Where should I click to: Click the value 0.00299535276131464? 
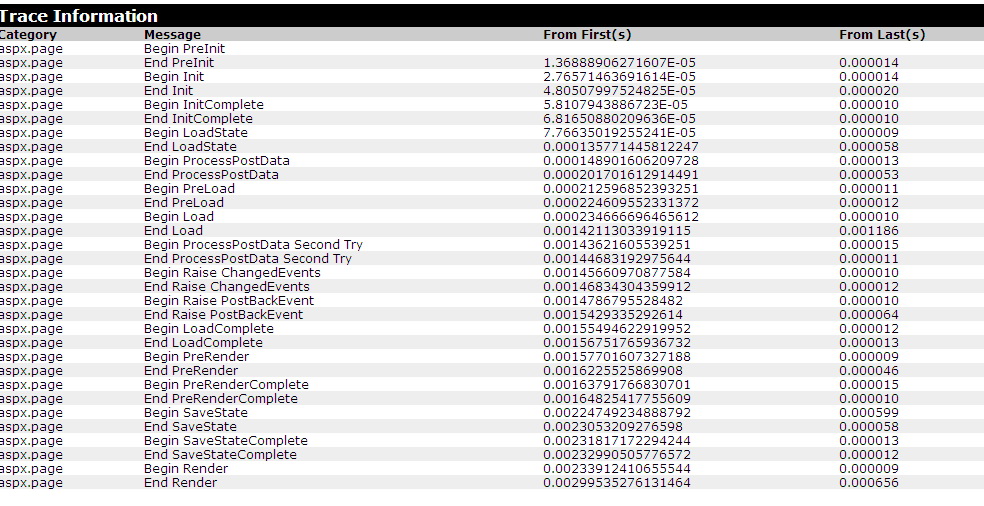(617, 483)
